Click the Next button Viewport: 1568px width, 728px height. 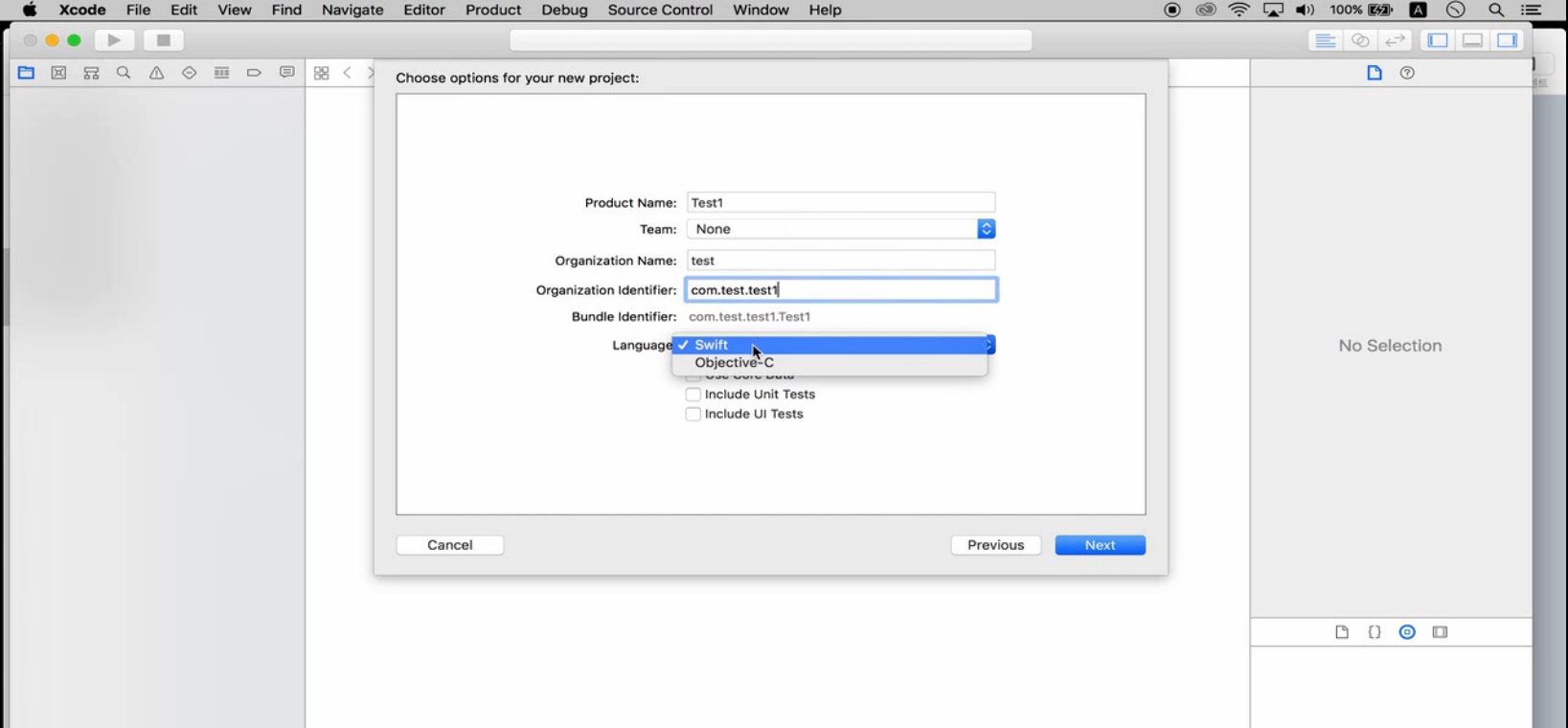click(1101, 545)
